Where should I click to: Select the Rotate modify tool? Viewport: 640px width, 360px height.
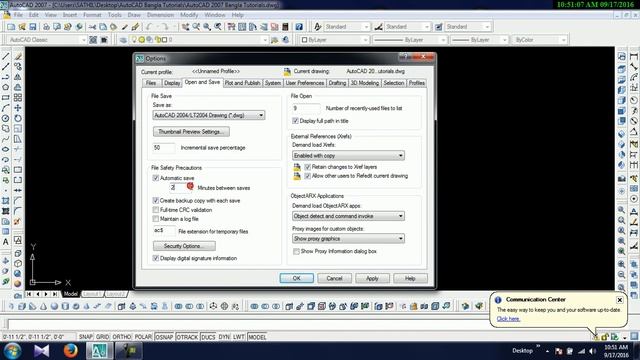pyautogui.click(x=18, y=118)
